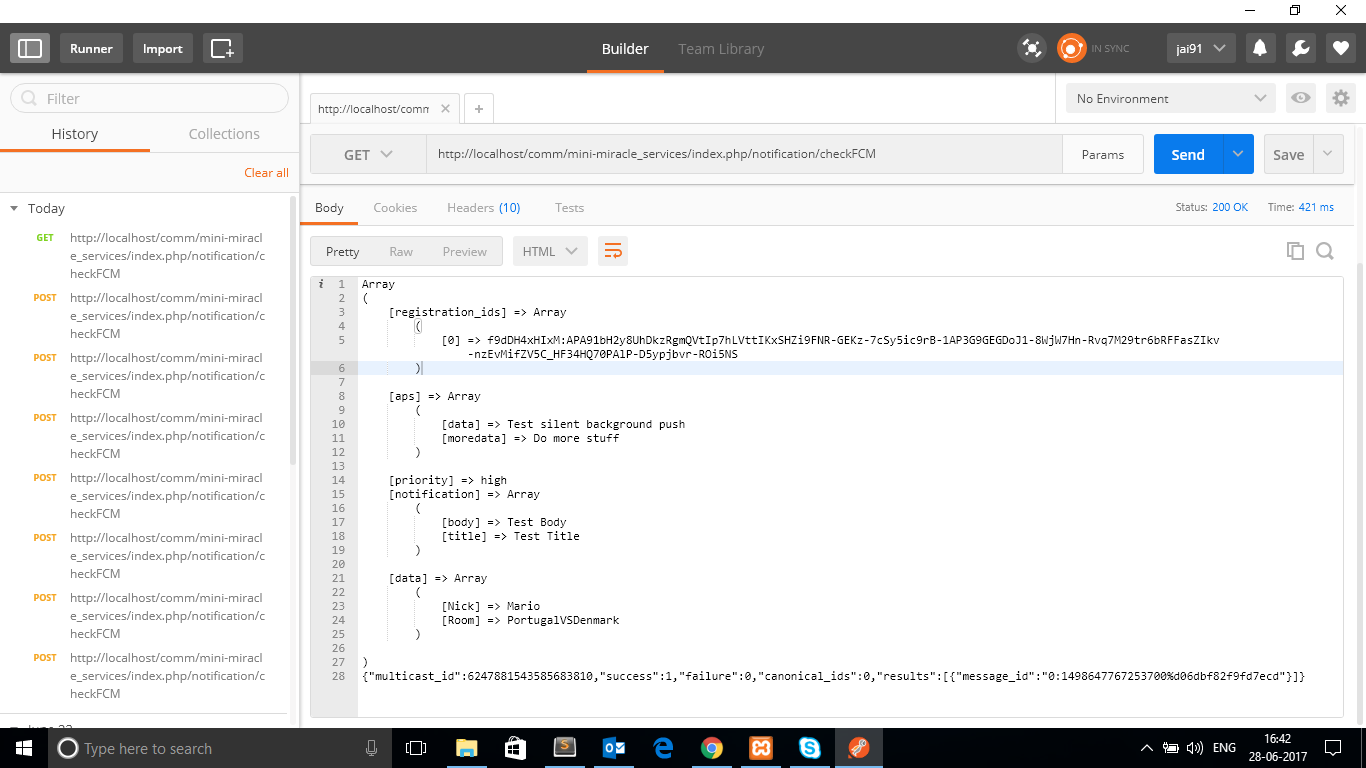Screen dimensions: 1366x768
Task: Open the Interceptor satellite icon
Action: point(1032,47)
